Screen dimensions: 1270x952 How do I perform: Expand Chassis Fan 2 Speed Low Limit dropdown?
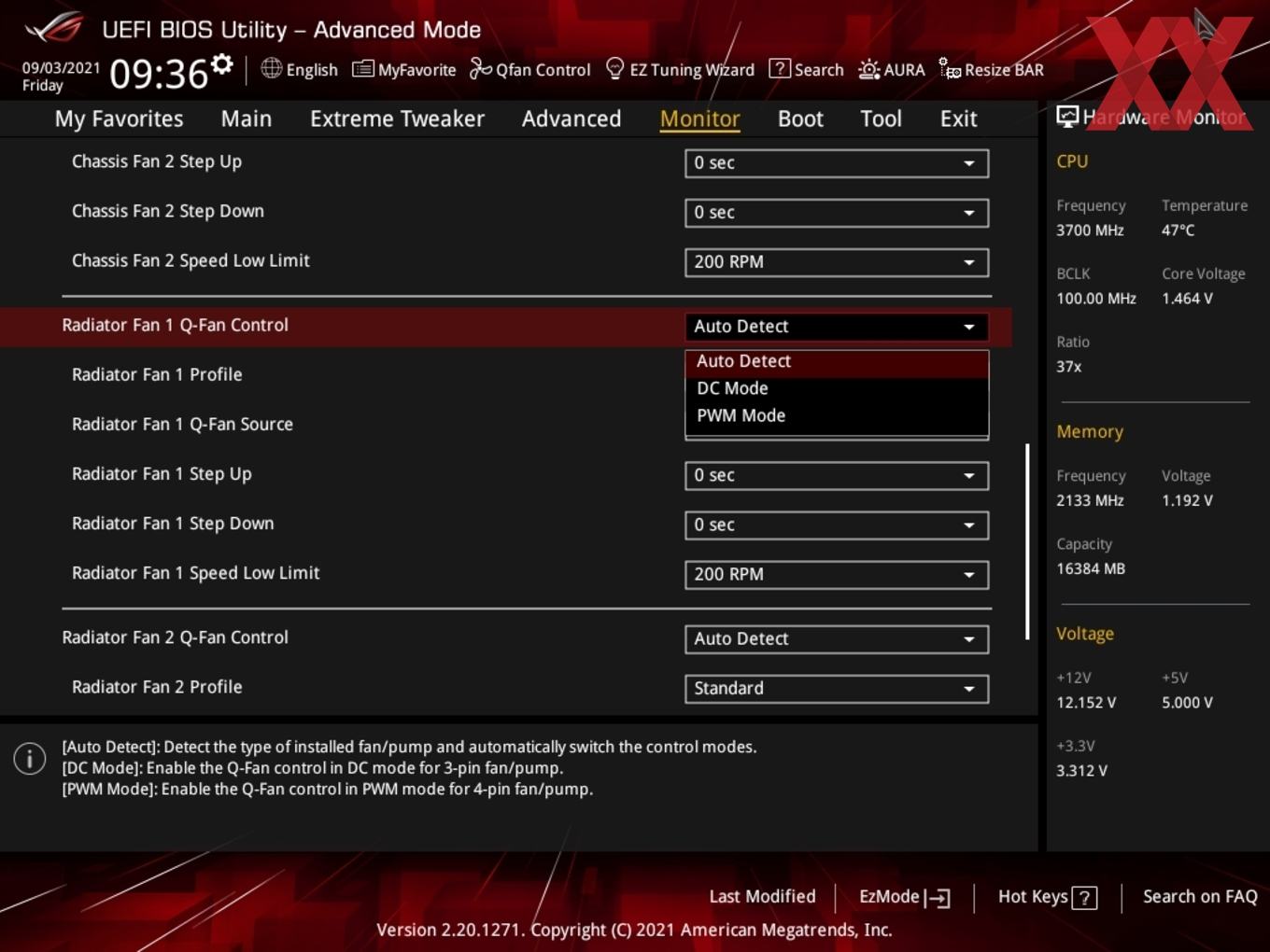click(x=837, y=262)
